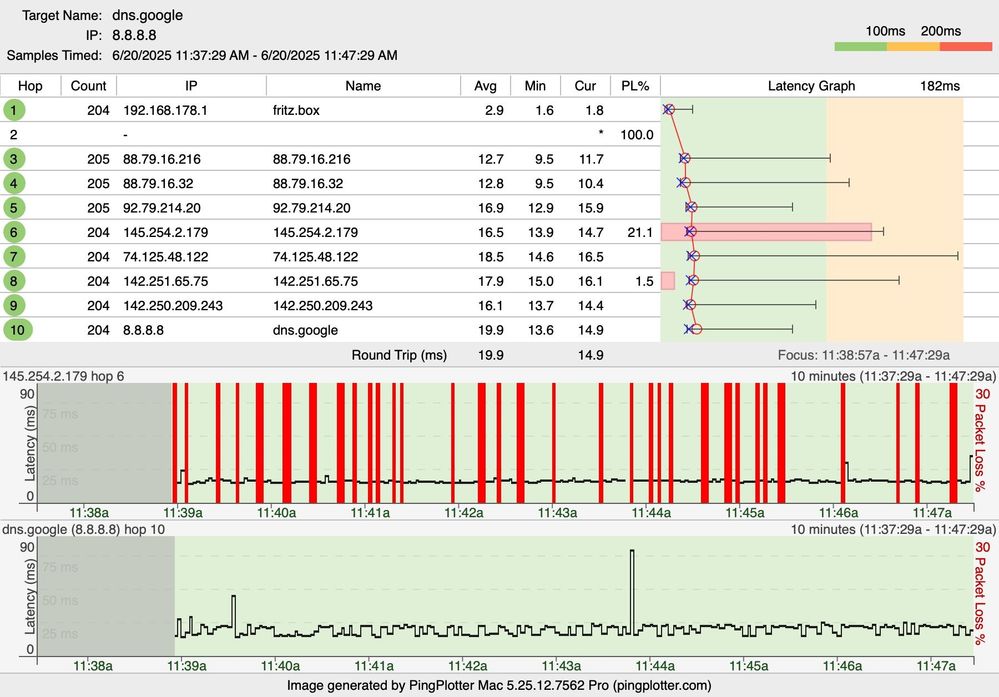999x697 pixels.
Task: Select the hop 6 circle for 145.254.2.179
Action: pos(14,232)
